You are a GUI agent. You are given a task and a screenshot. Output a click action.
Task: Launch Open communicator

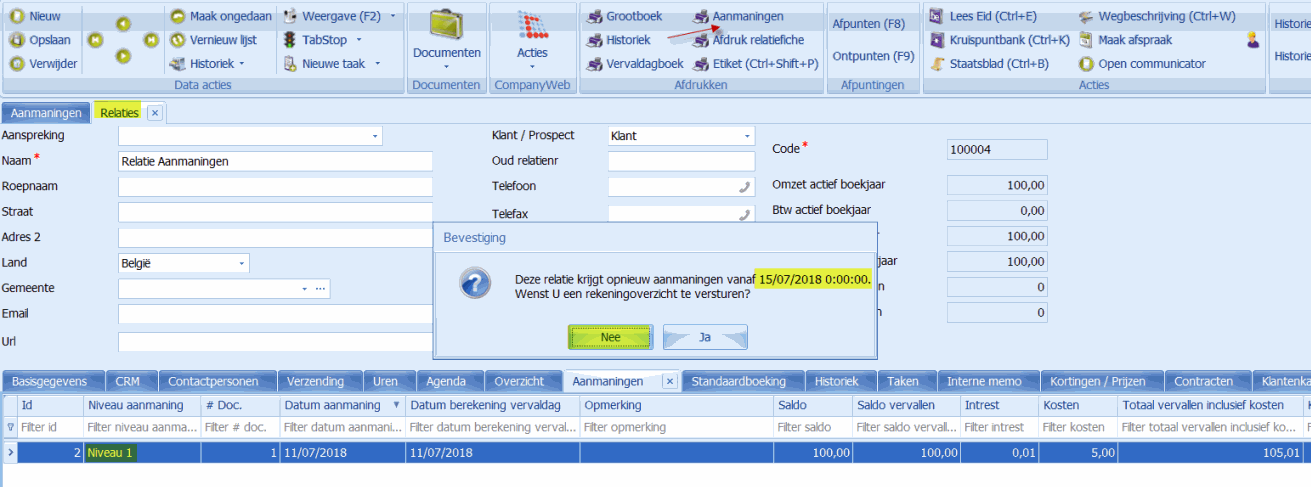(1086, 64)
